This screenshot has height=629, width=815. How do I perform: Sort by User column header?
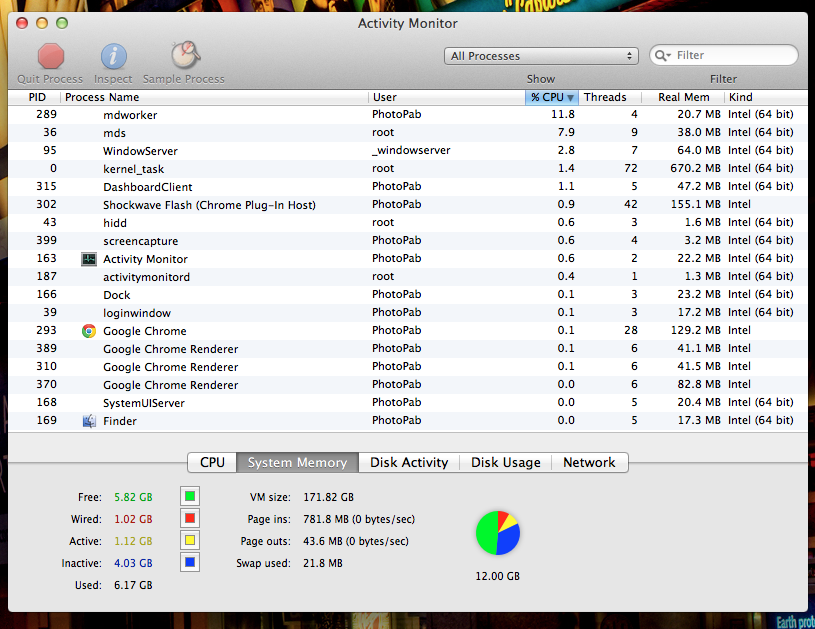pyautogui.click(x=447, y=97)
